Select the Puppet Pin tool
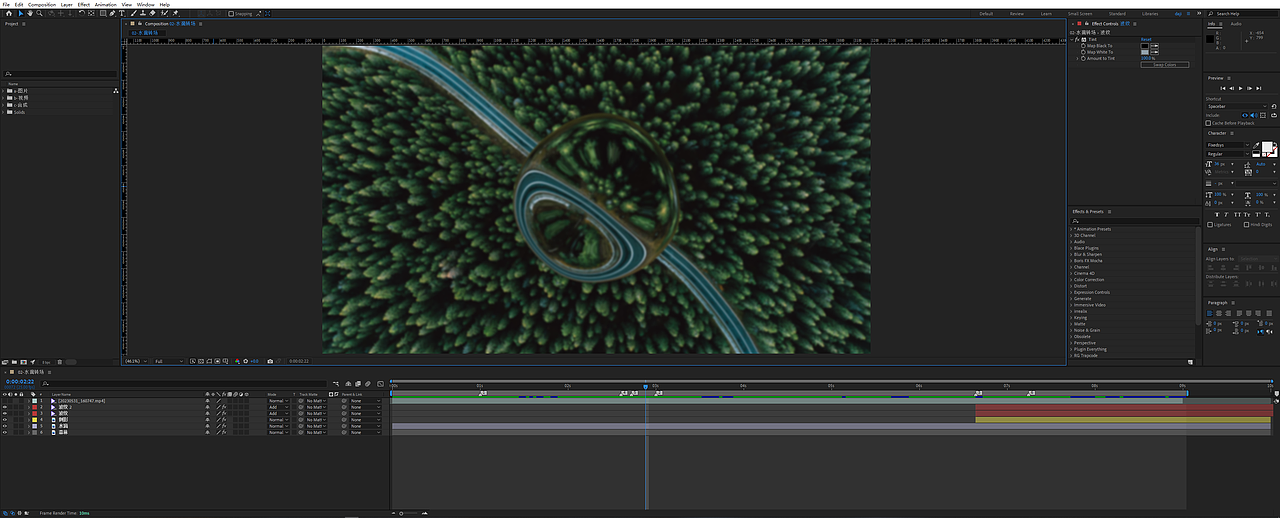Viewport: 1280px width, 518px height. click(175, 13)
